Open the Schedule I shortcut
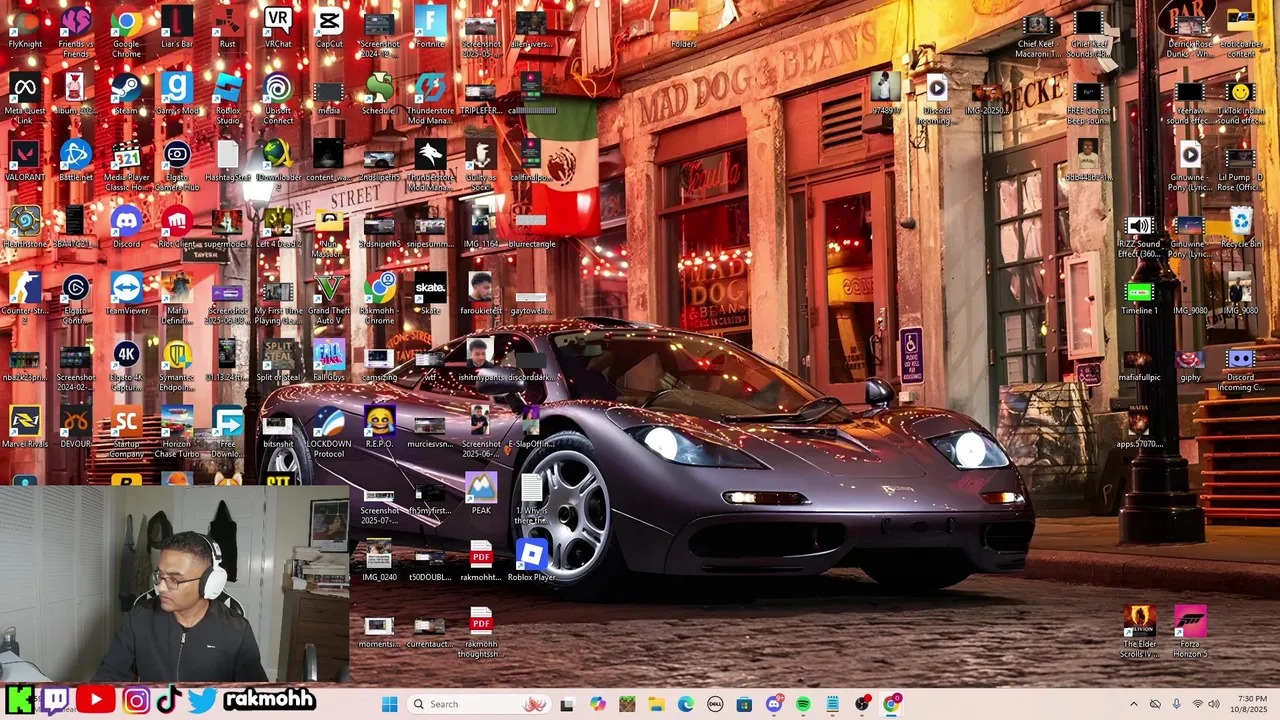This screenshot has width=1280, height=720. 379,95
